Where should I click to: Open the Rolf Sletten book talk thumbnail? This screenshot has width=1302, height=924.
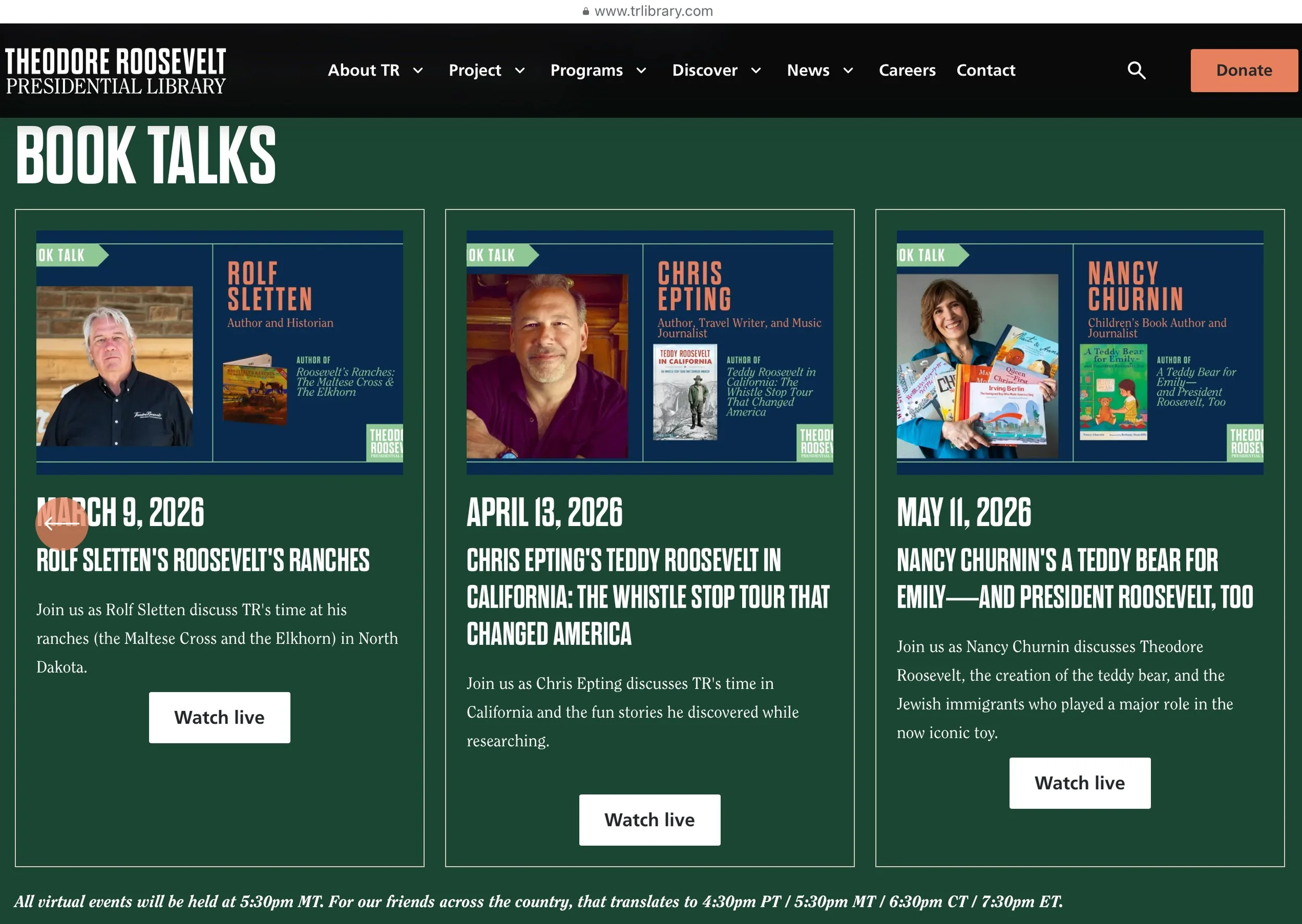(219, 352)
